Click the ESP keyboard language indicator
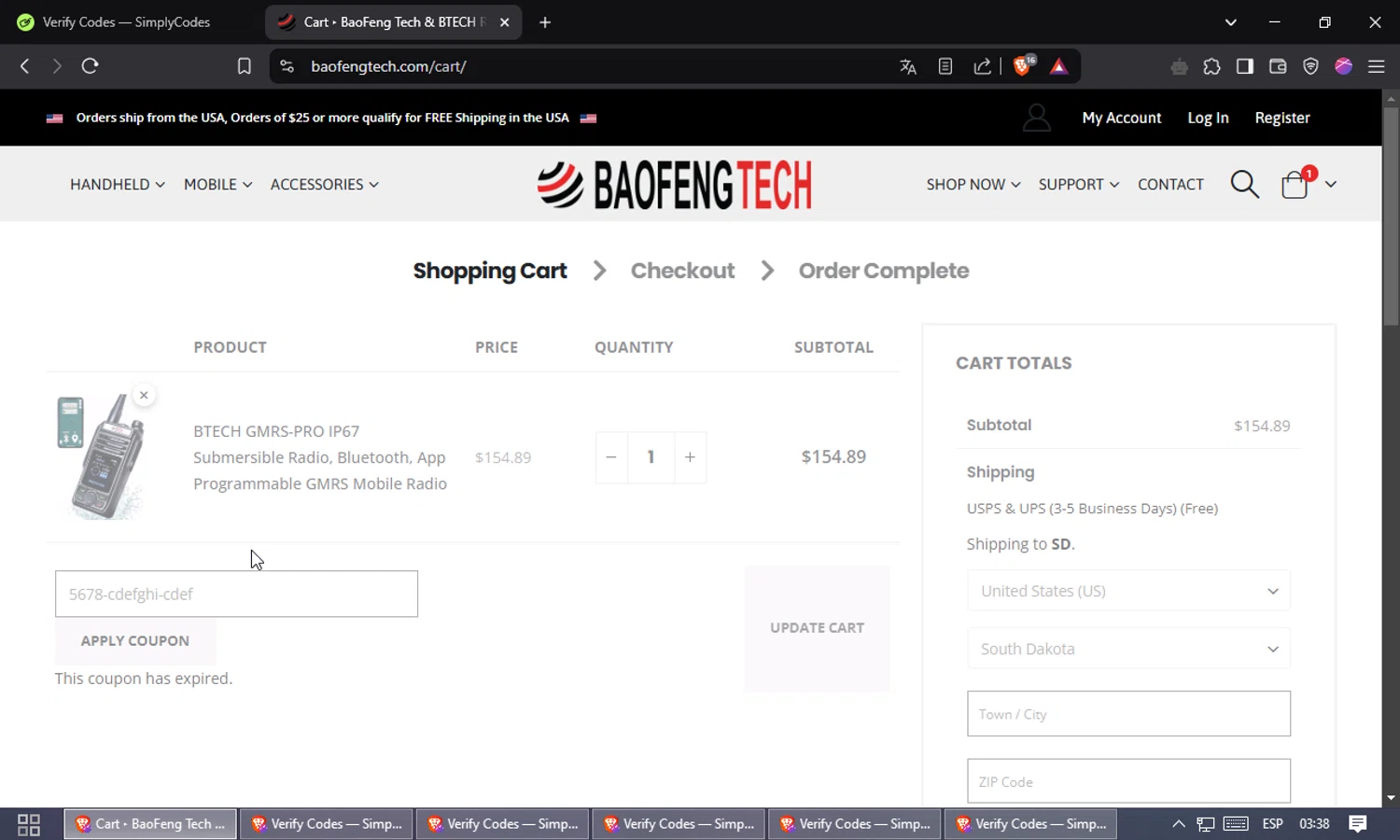Viewport: 1400px width, 840px height. coord(1272,824)
